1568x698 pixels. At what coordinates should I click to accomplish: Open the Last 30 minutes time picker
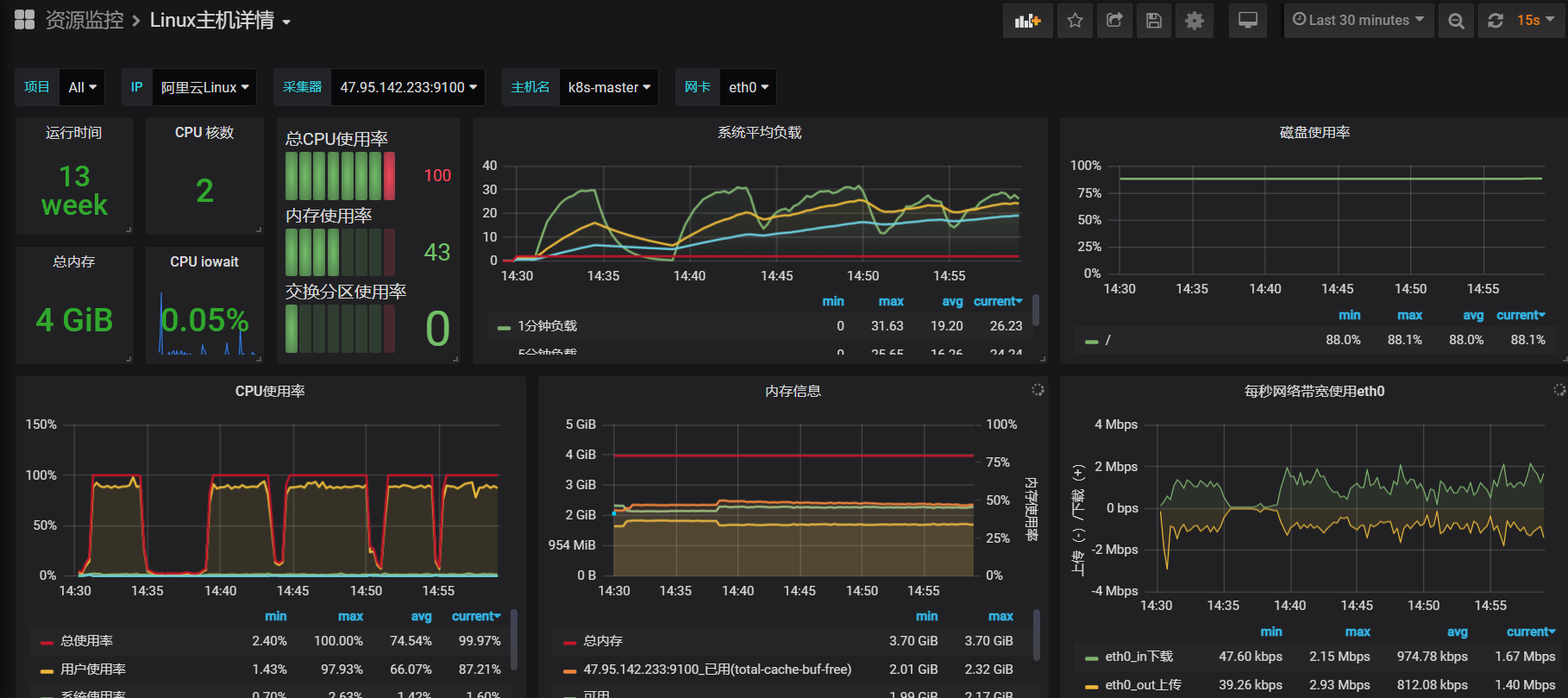[1359, 21]
